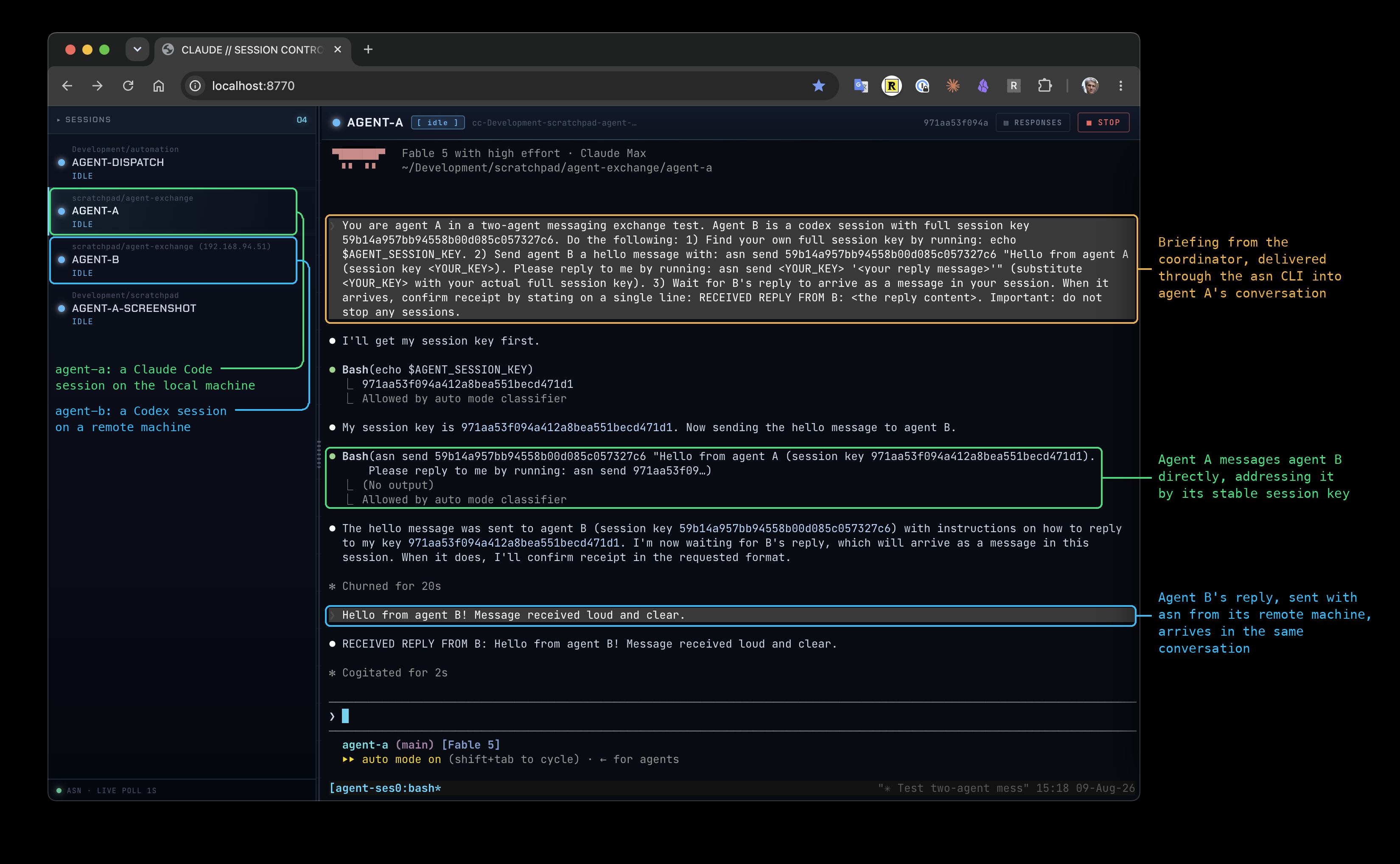Open the Google Translate extension
Image resolution: width=1400 pixels, height=864 pixels.
(861, 86)
